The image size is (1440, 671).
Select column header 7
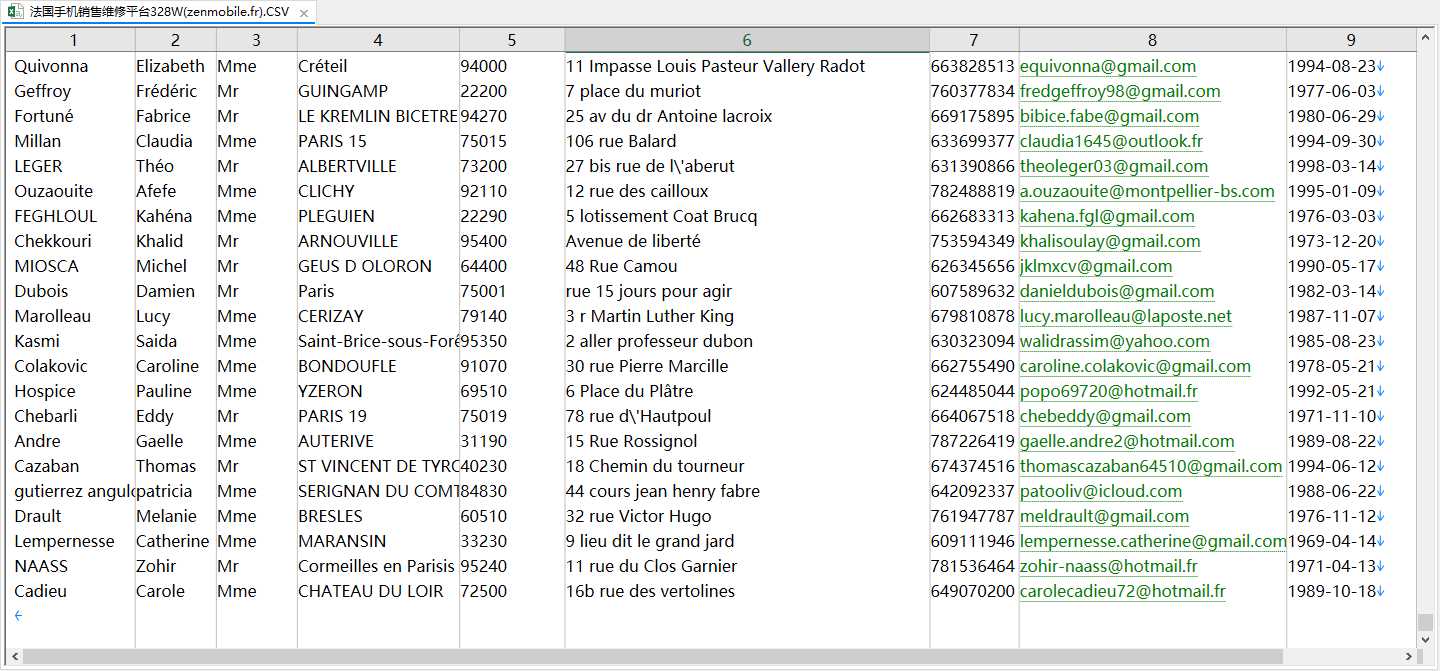click(974, 40)
